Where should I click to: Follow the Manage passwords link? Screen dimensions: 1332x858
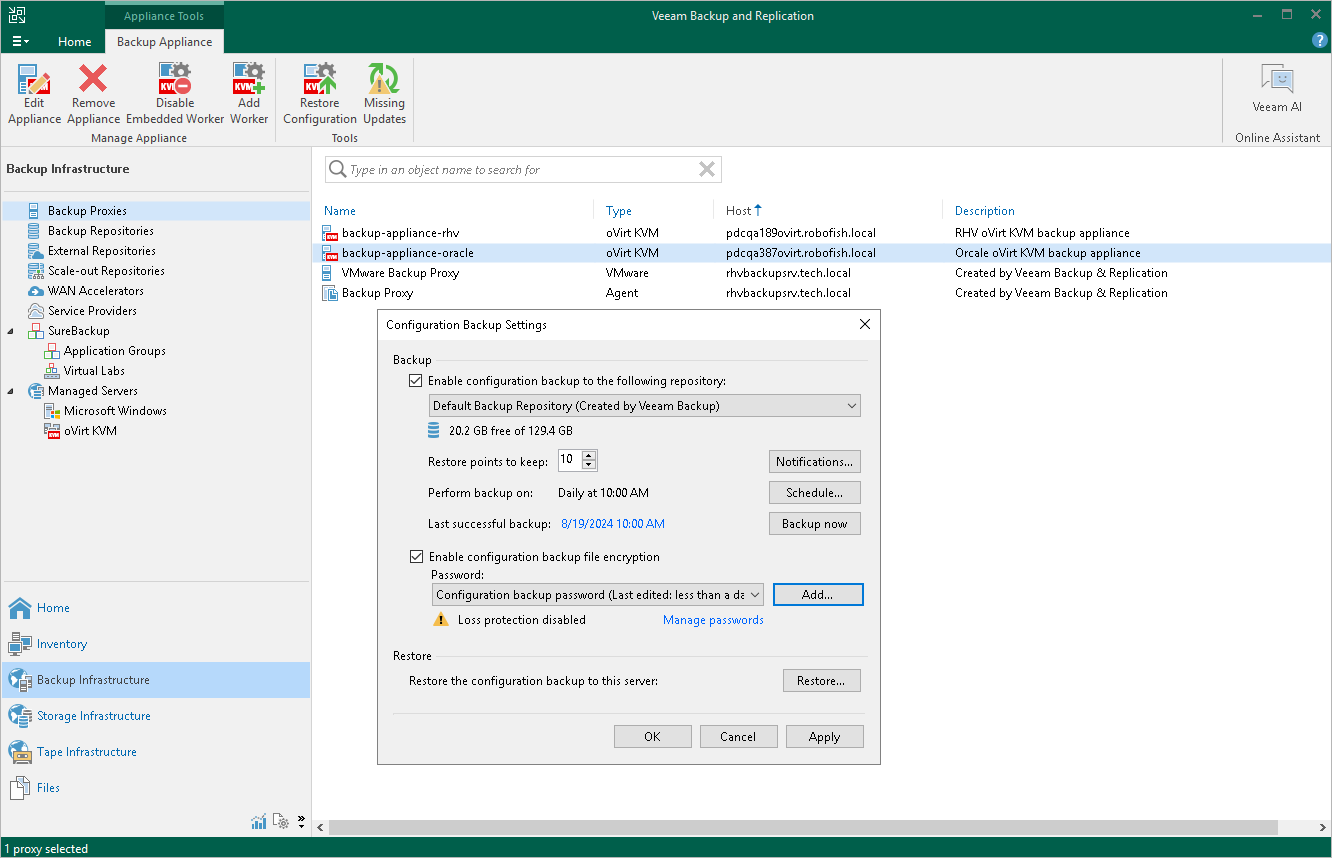tap(713, 620)
